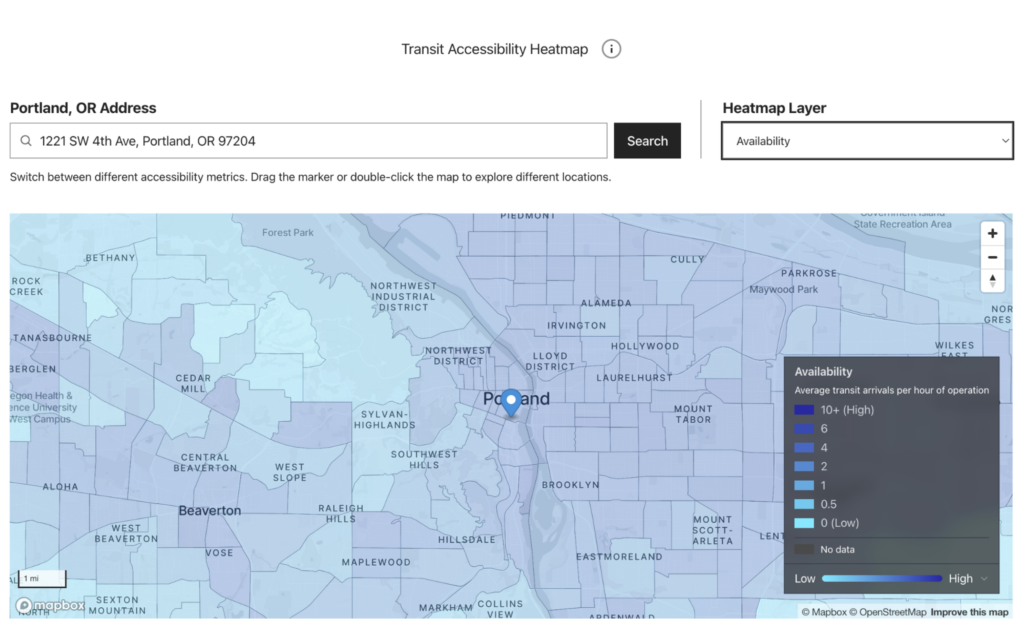Click the LLOYD DISTRICT map label
The height and width of the screenshot is (619, 1024).
pyautogui.click(x=550, y=361)
